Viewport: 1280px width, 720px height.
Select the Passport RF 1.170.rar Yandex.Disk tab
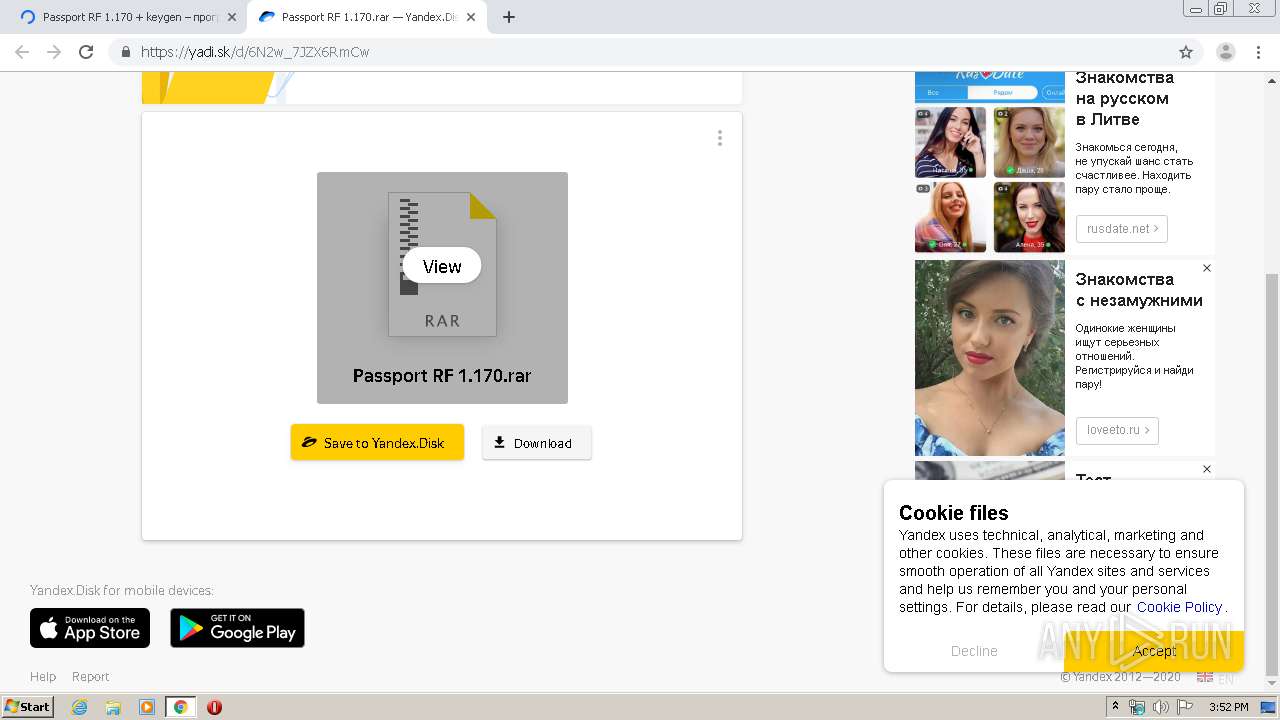366,17
